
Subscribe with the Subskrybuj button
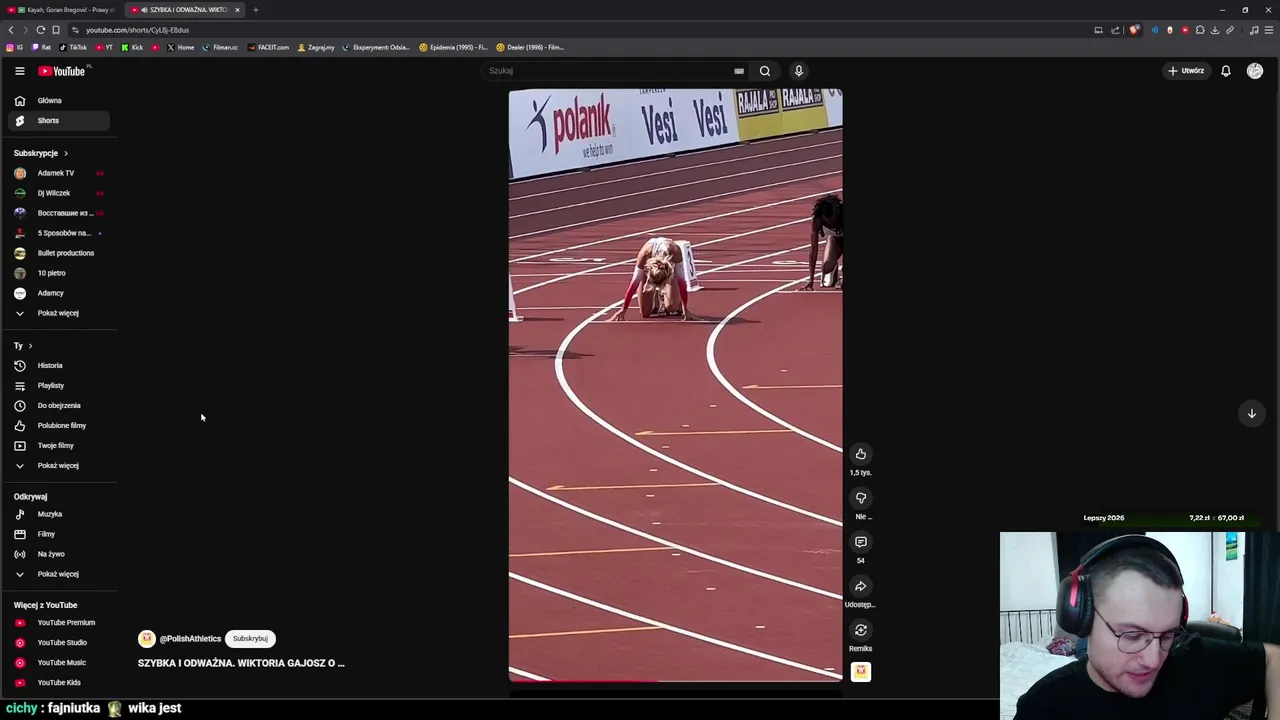click(x=250, y=639)
